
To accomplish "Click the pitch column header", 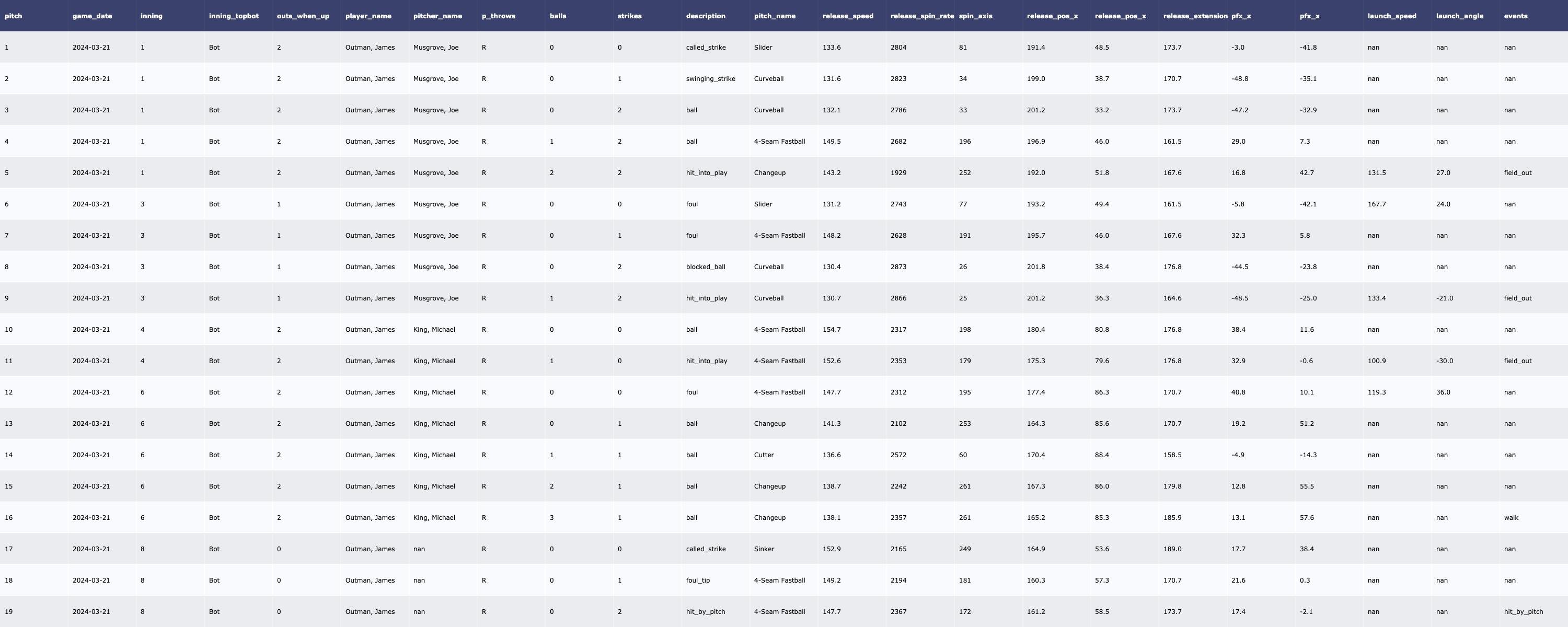I will (14, 16).
